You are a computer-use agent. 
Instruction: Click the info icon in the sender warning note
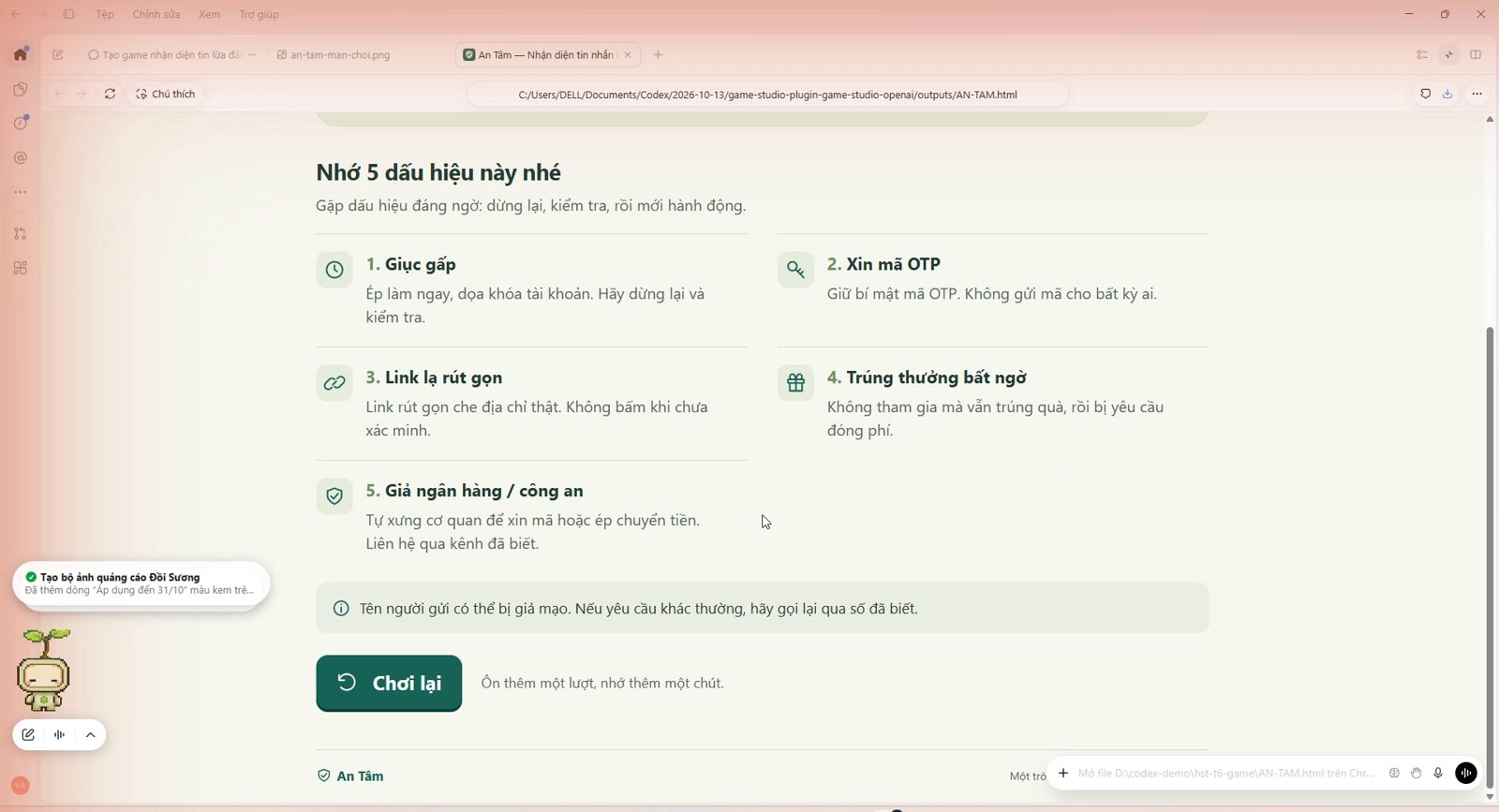coord(341,609)
